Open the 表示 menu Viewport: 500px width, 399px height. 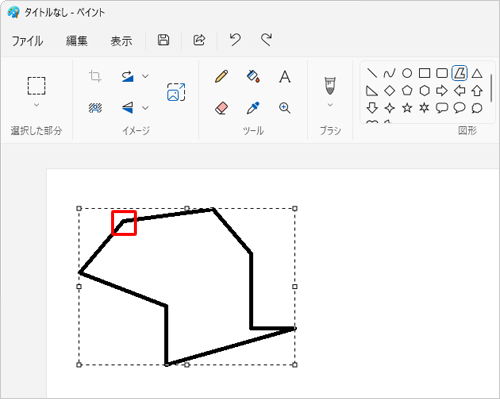pos(121,41)
